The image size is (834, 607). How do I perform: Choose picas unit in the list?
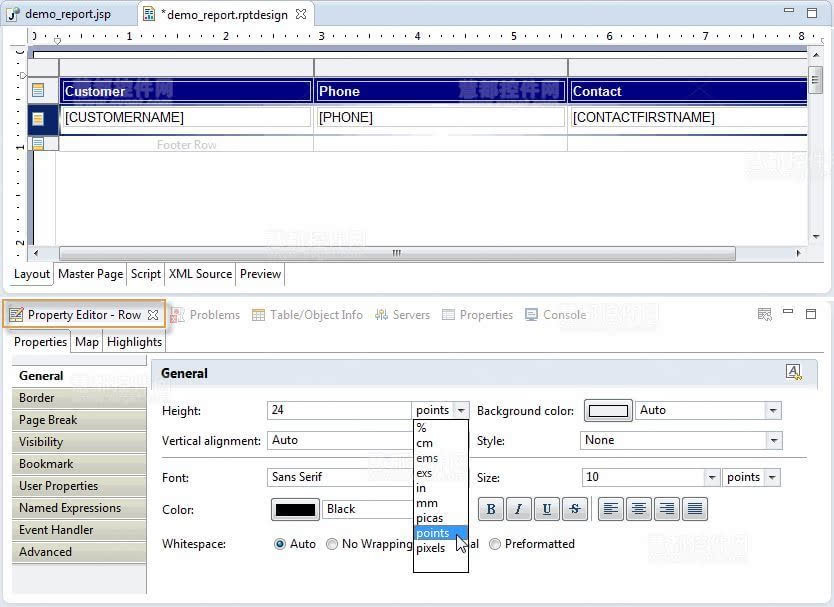440,518
